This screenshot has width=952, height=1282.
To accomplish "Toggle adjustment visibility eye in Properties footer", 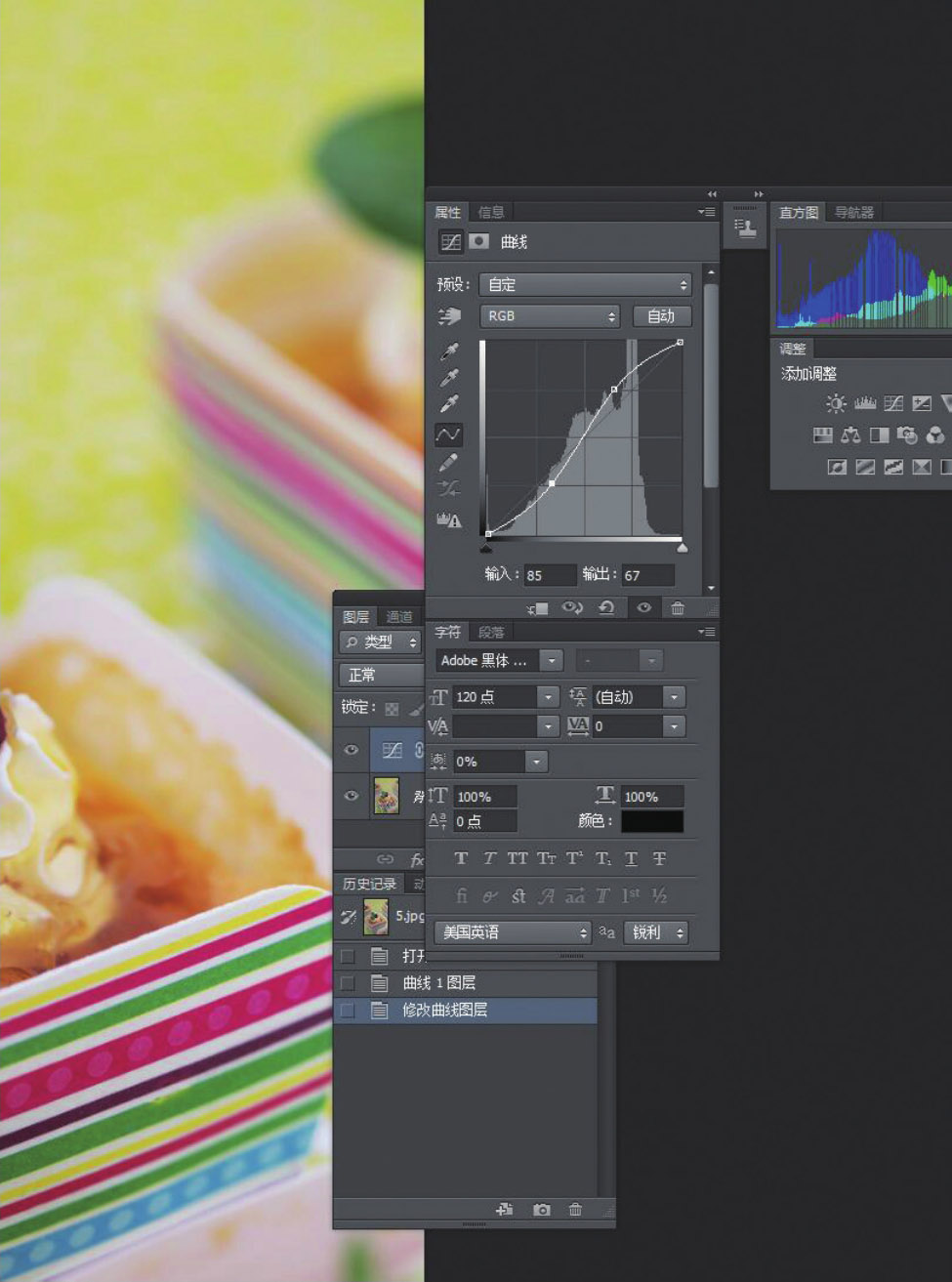I will [643, 607].
